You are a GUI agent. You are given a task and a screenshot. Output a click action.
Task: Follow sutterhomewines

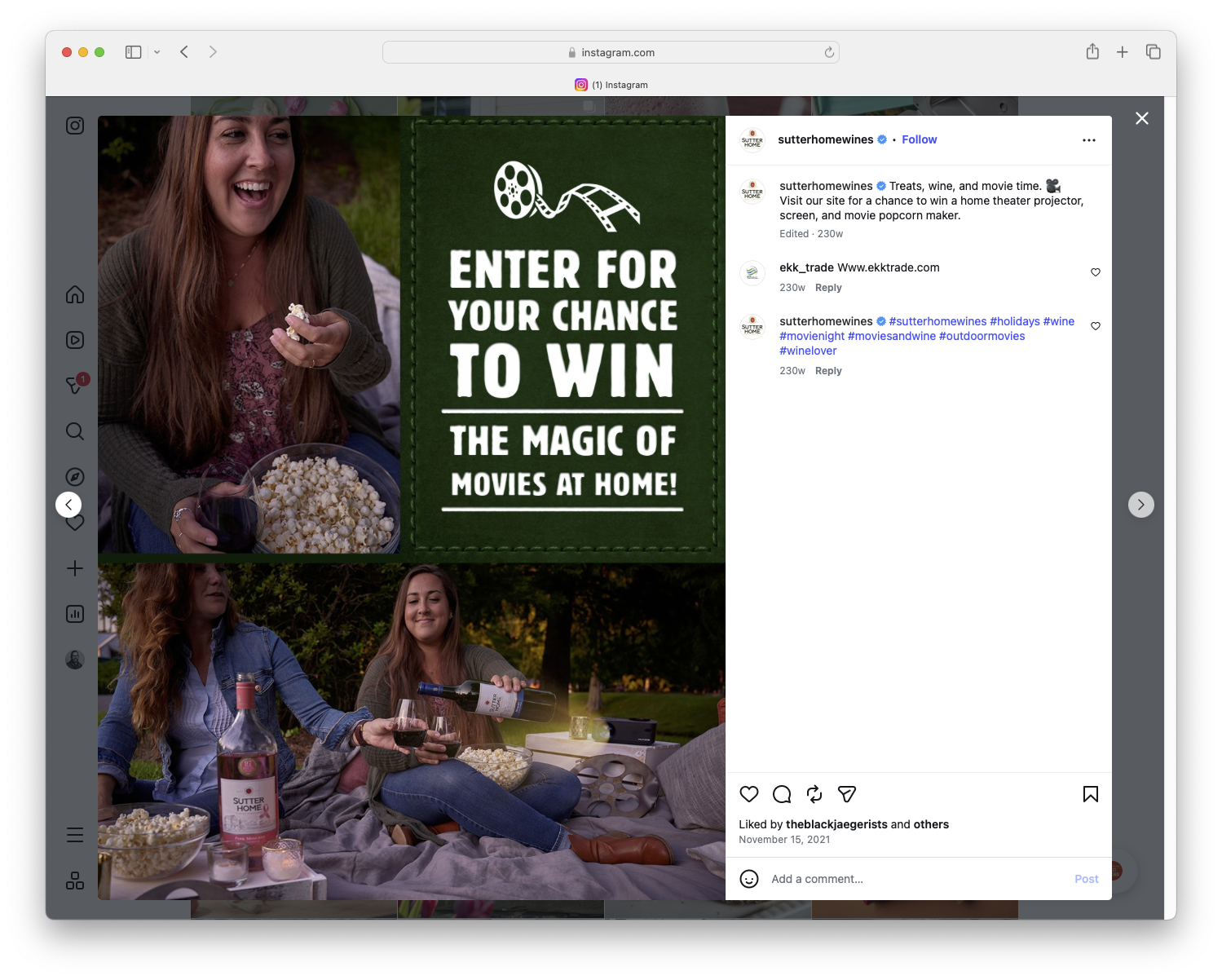[919, 139]
